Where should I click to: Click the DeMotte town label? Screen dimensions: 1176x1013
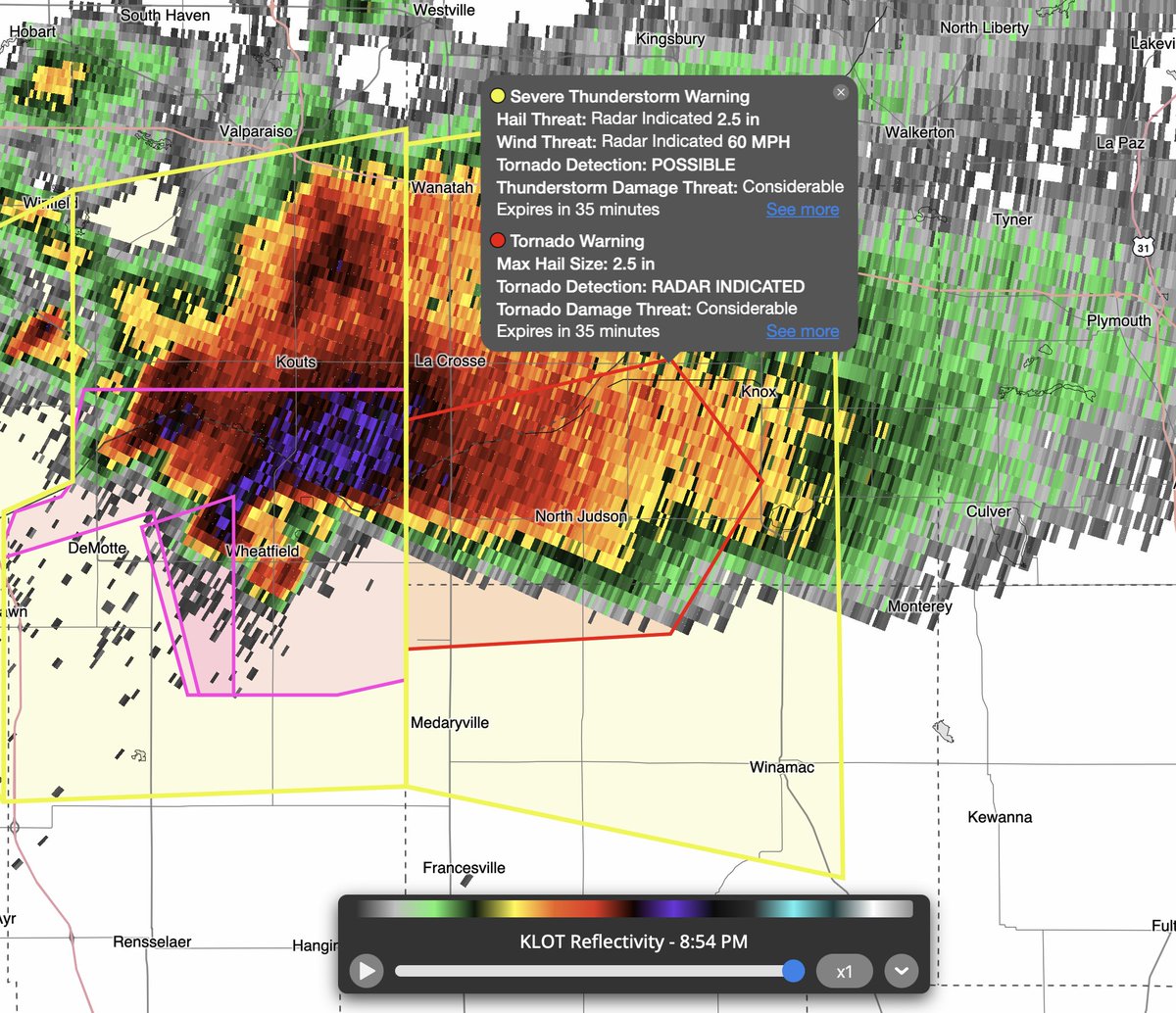coord(97,549)
